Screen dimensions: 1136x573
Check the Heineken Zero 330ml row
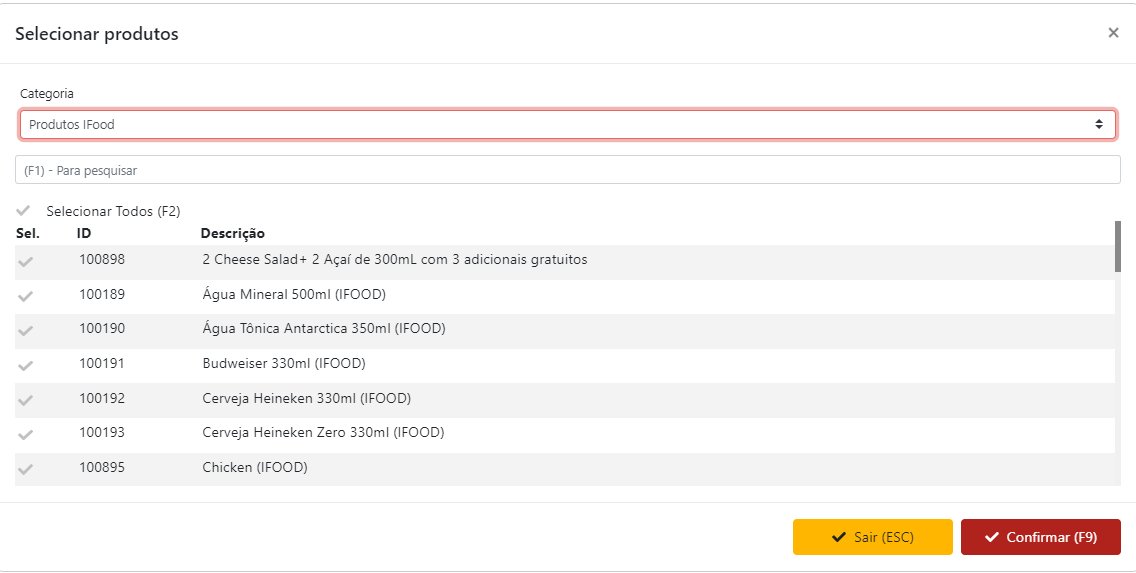[26, 434]
